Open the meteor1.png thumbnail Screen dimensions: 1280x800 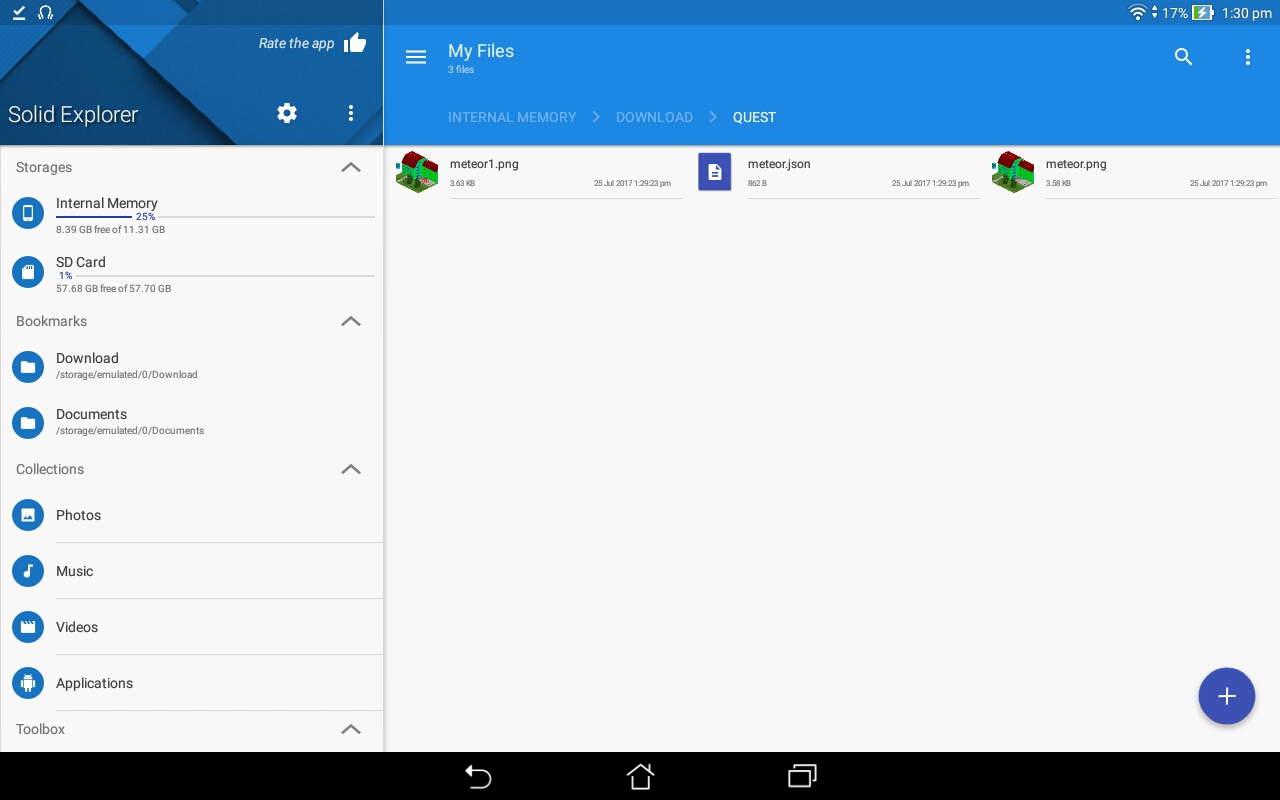(417, 172)
